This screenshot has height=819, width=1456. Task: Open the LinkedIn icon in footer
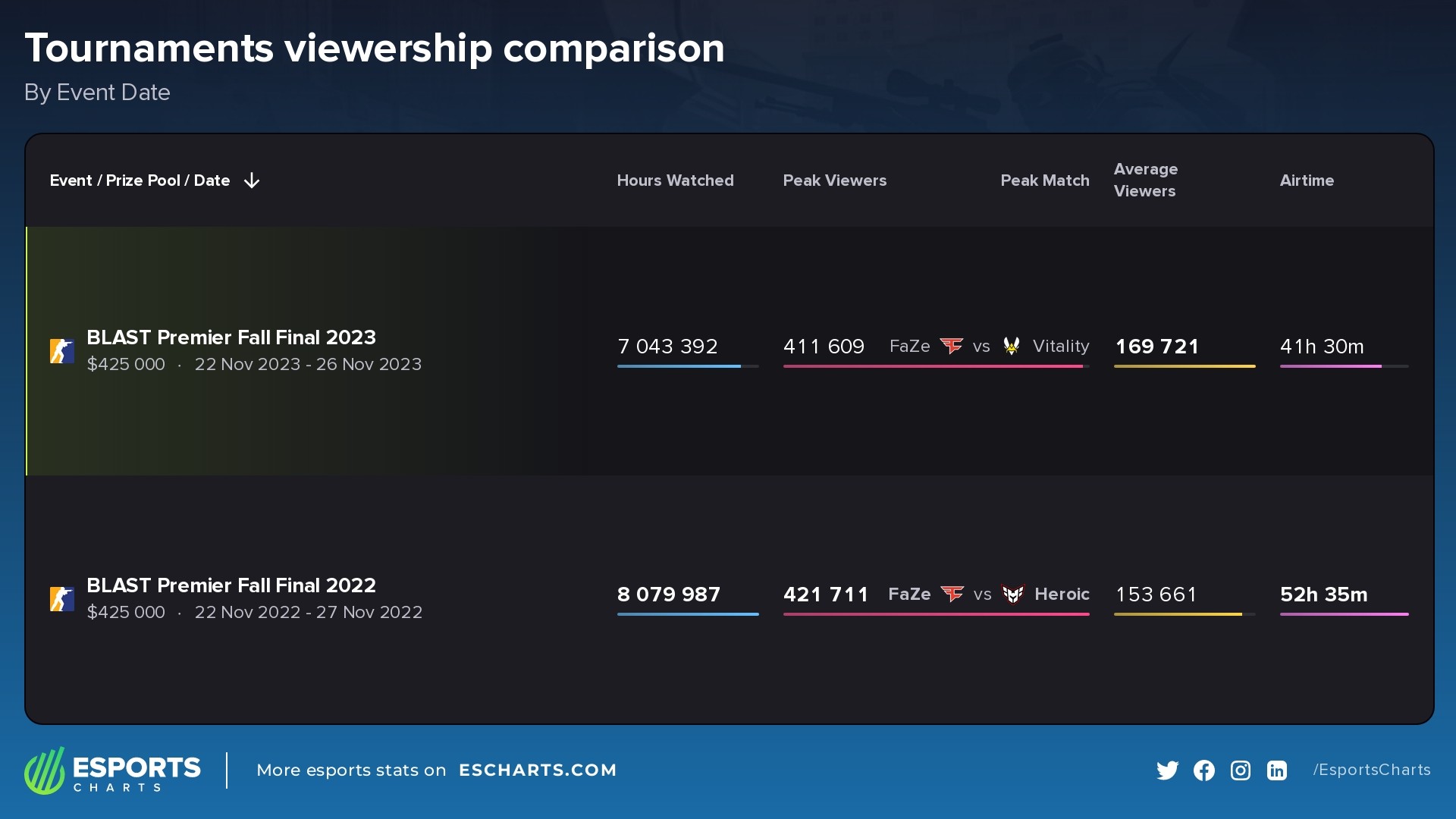pos(1277,770)
